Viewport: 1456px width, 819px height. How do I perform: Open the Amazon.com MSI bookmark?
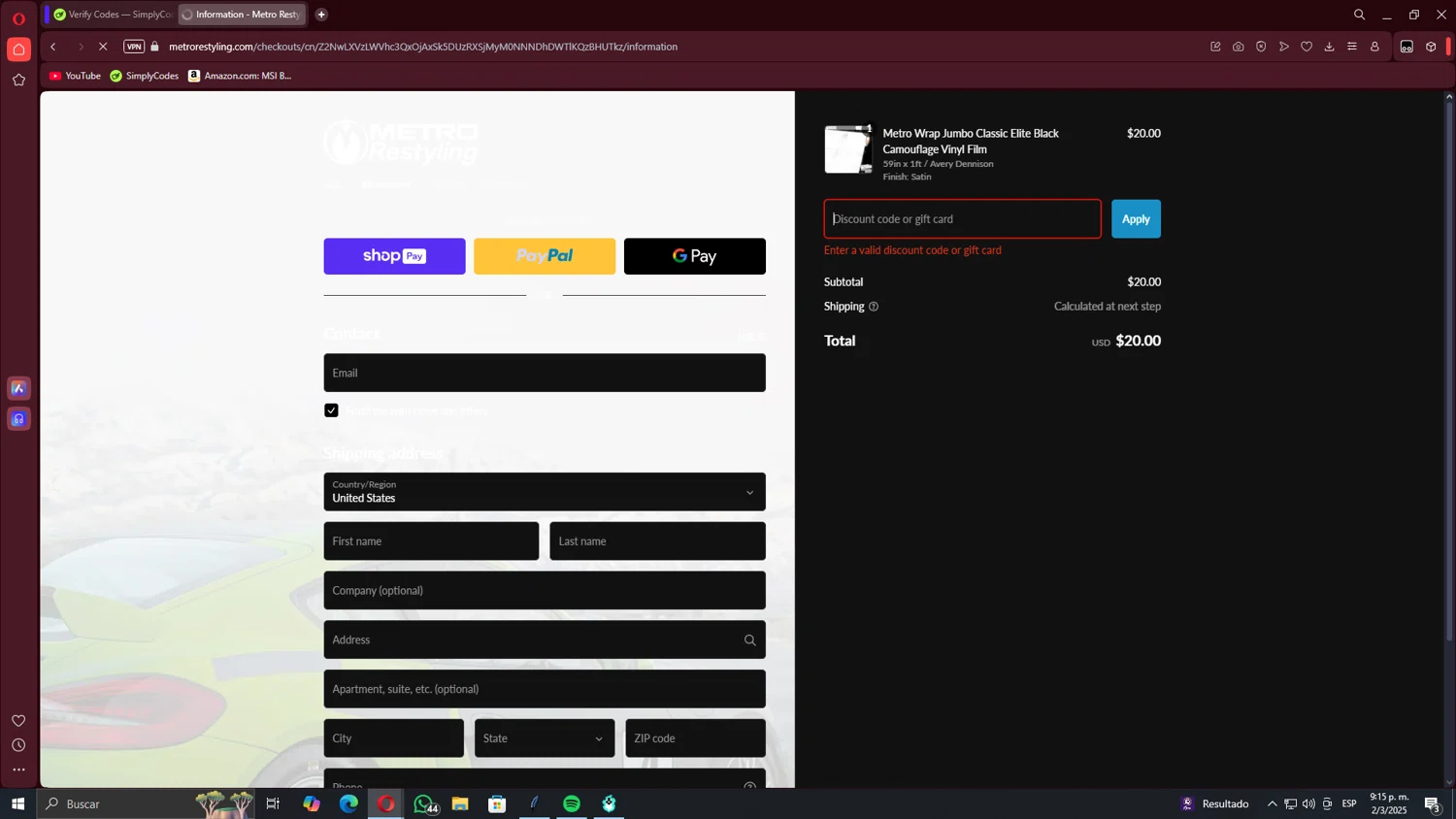coord(240,76)
